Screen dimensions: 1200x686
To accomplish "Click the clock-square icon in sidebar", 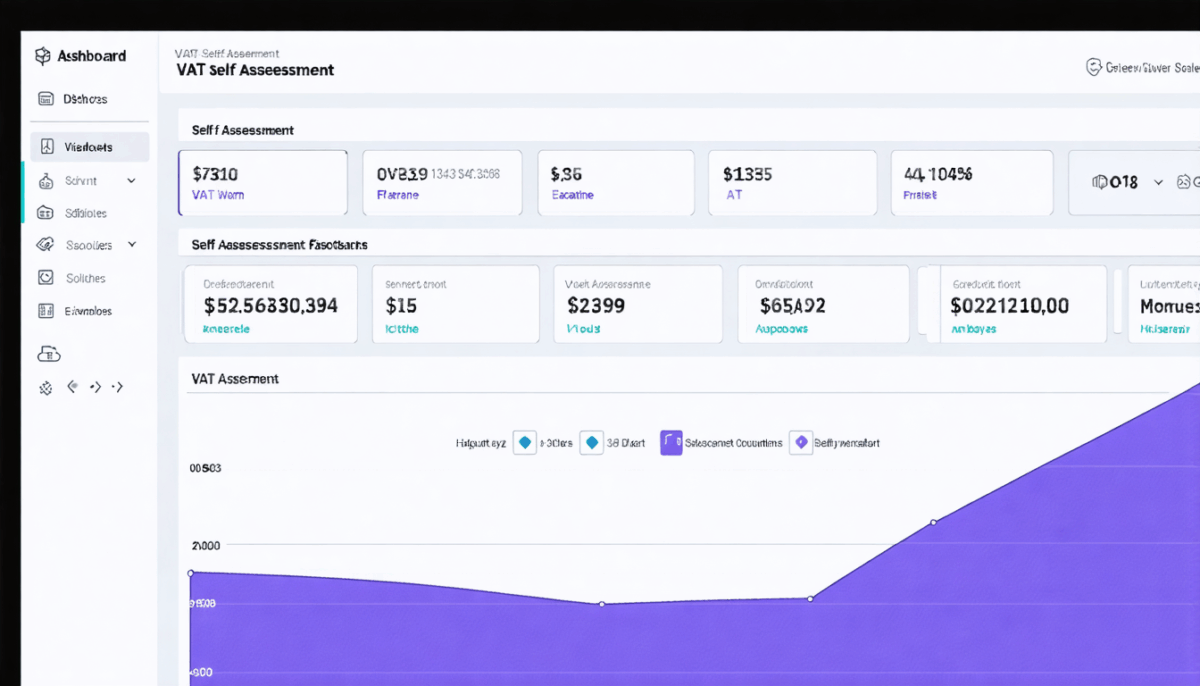I will 45,278.
